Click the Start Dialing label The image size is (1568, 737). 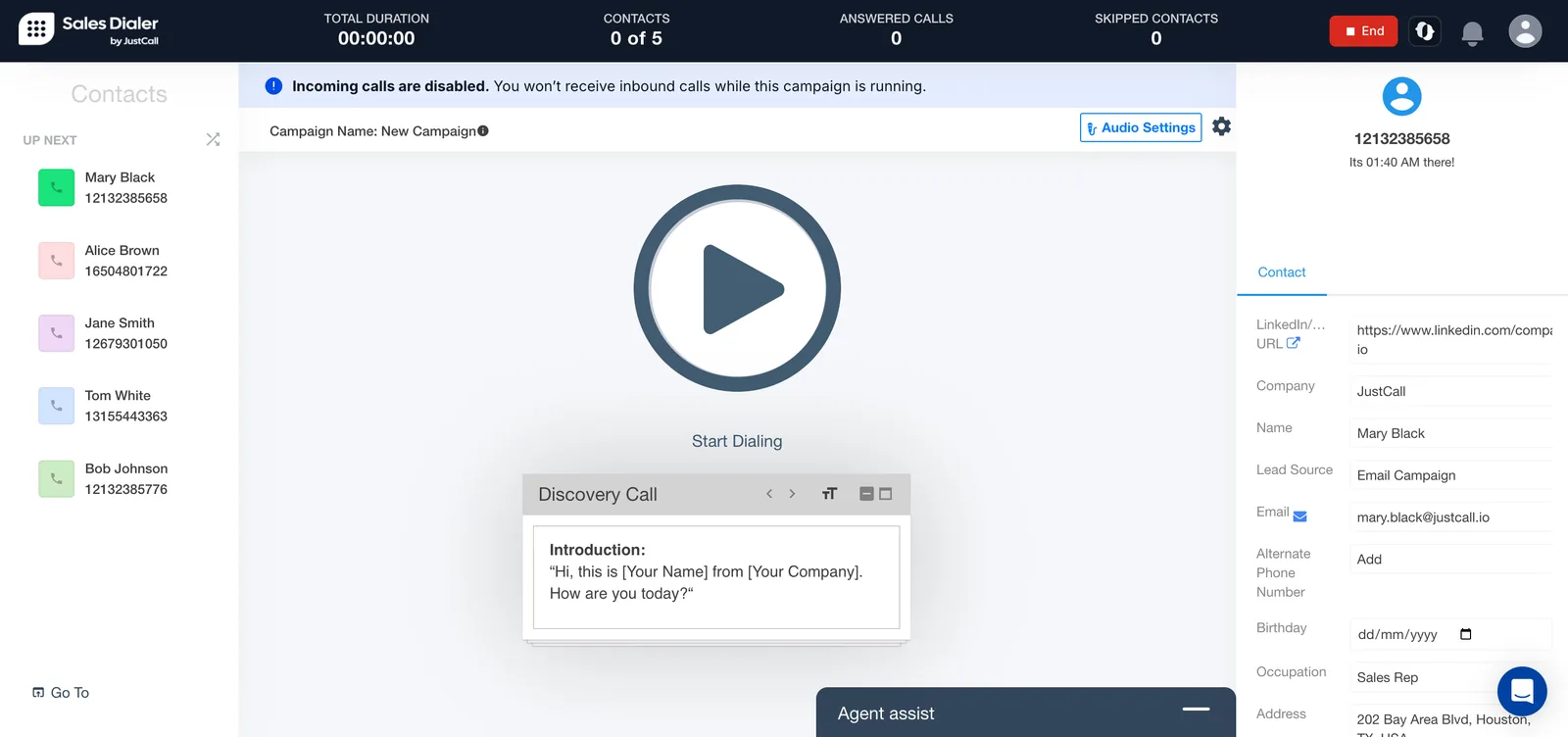(x=737, y=441)
